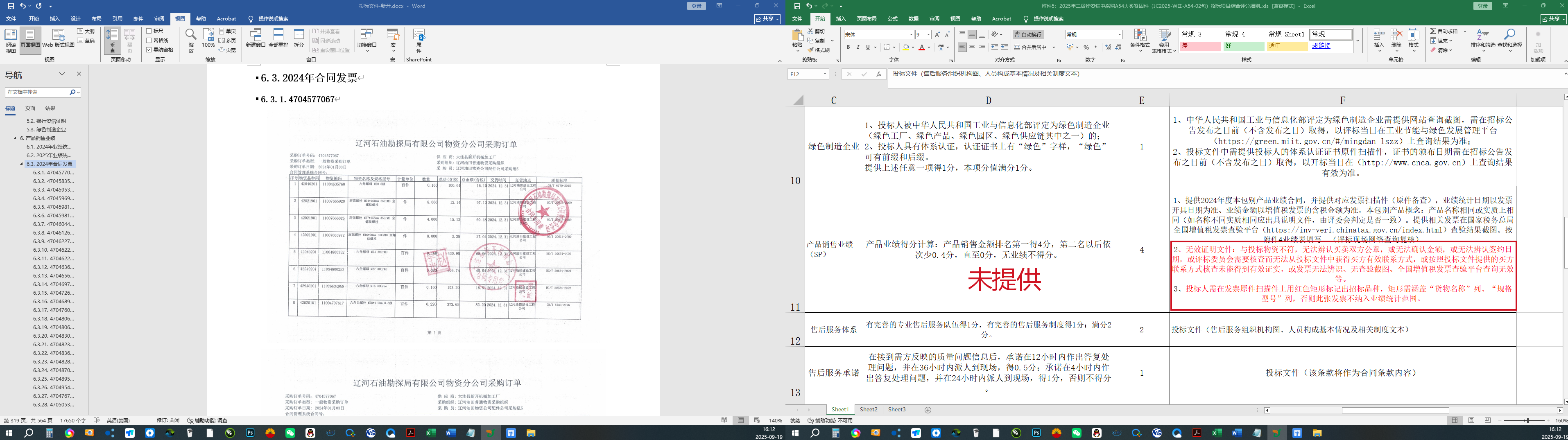The width and height of the screenshot is (1568, 440).
Task: Toggle vertical page movement in Word
Action: click(112, 40)
